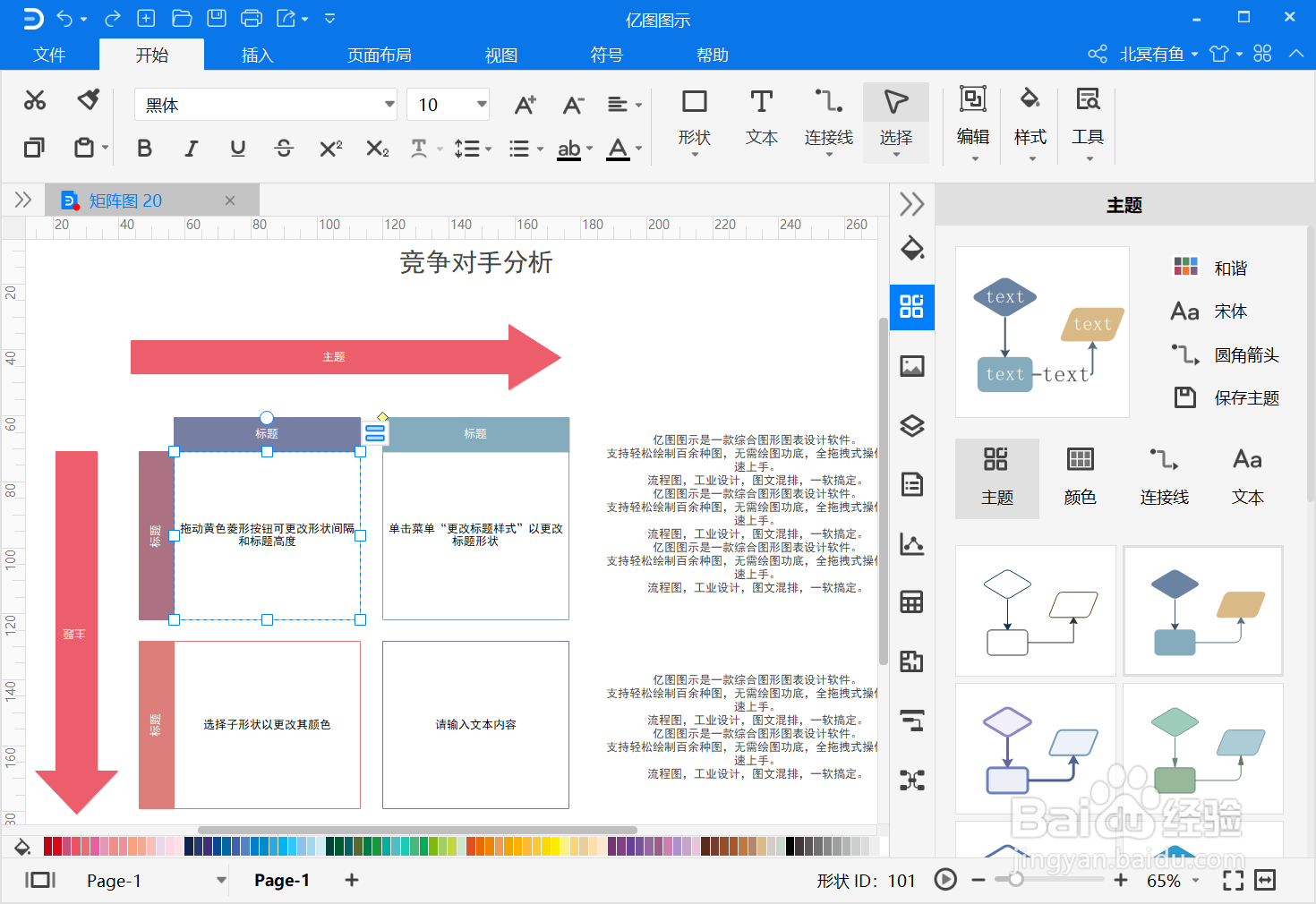Viewport: 1316px width, 904px height.
Task: Switch to 连接线 tab in theme panel
Action: pos(1164,478)
